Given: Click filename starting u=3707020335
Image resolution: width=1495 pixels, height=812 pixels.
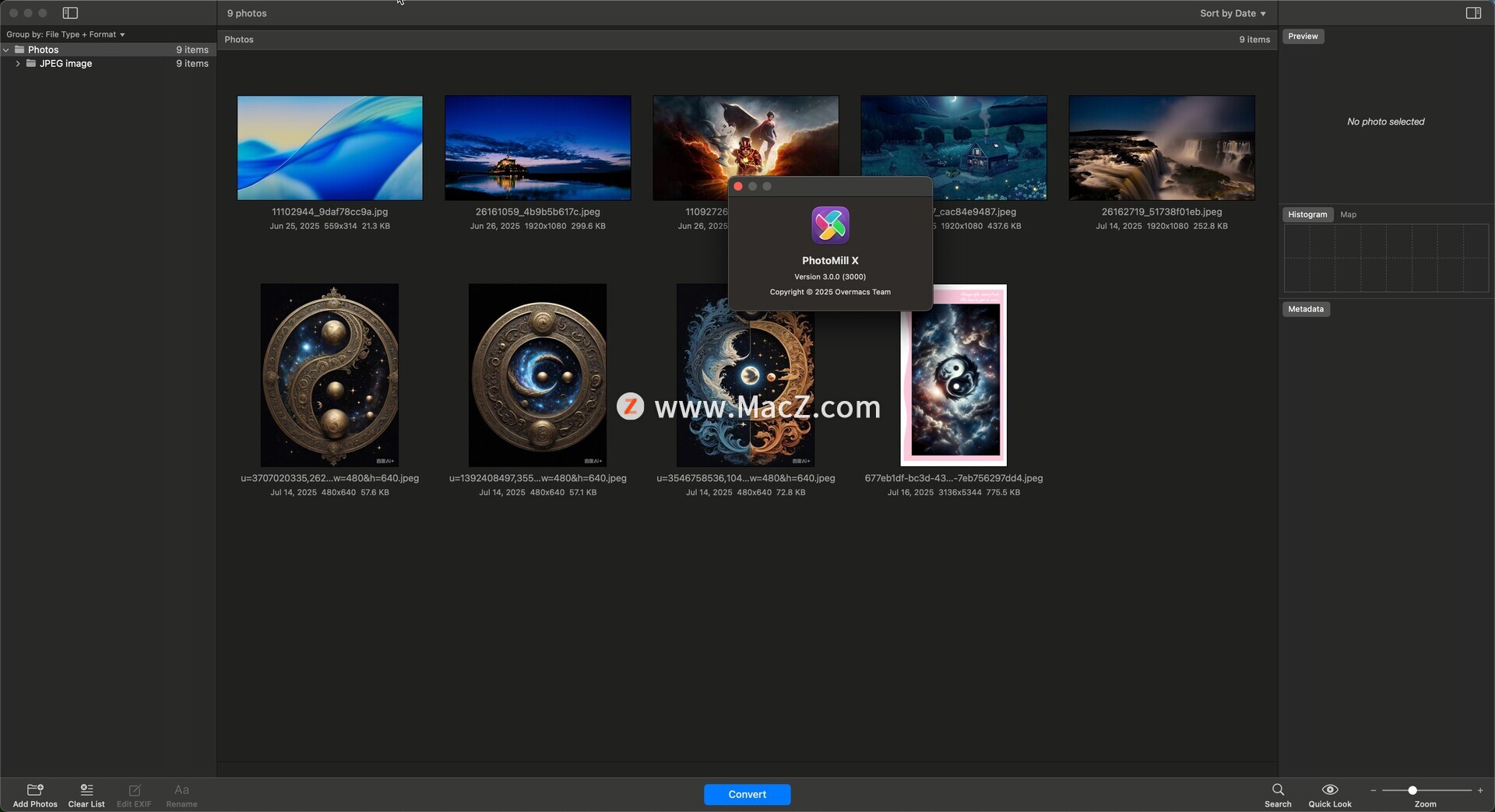Looking at the screenshot, I should [x=329, y=478].
